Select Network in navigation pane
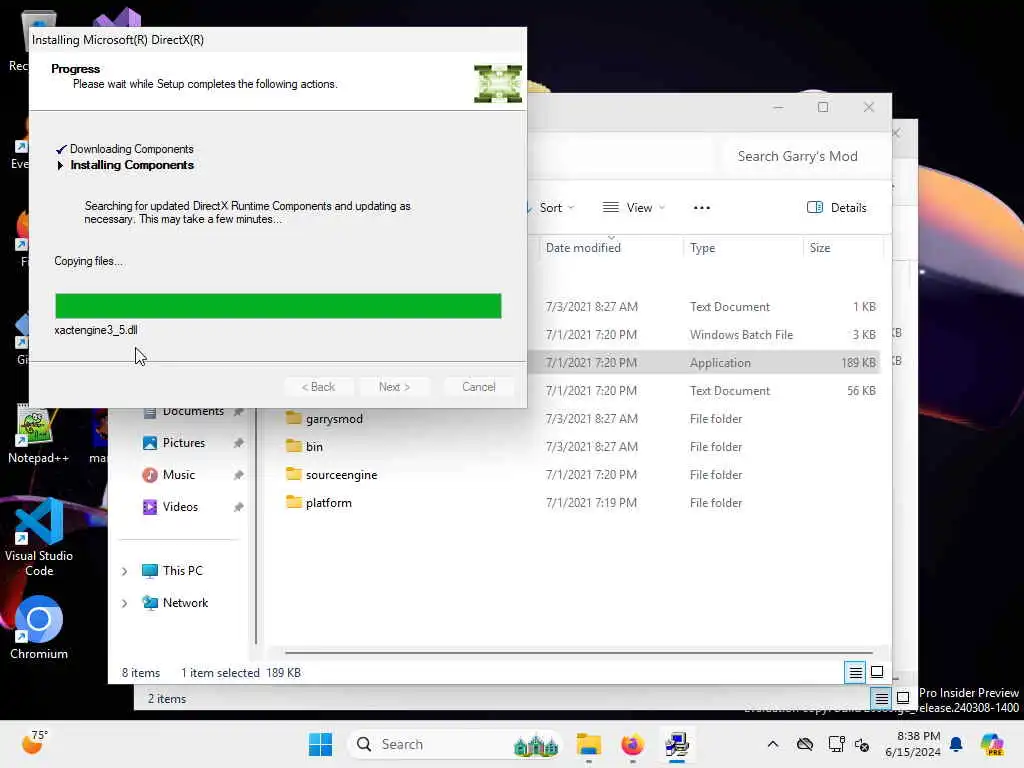This screenshot has height=768, width=1024. click(x=185, y=603)
